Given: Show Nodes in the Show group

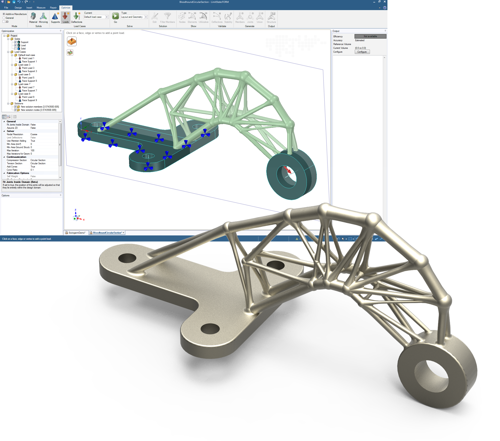Looking at the screenshot, I should coord(182,17).
